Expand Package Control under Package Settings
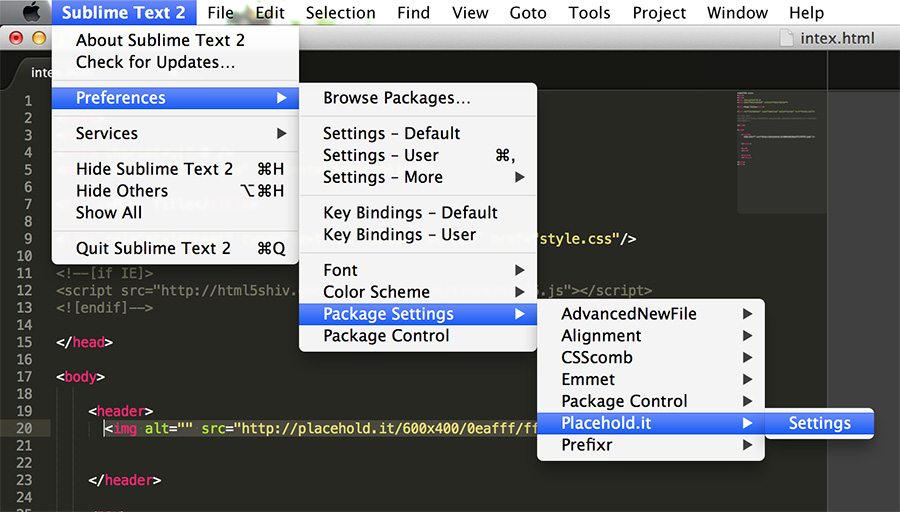Viewport: 900px width, 512px height. [x=651, y=401]
